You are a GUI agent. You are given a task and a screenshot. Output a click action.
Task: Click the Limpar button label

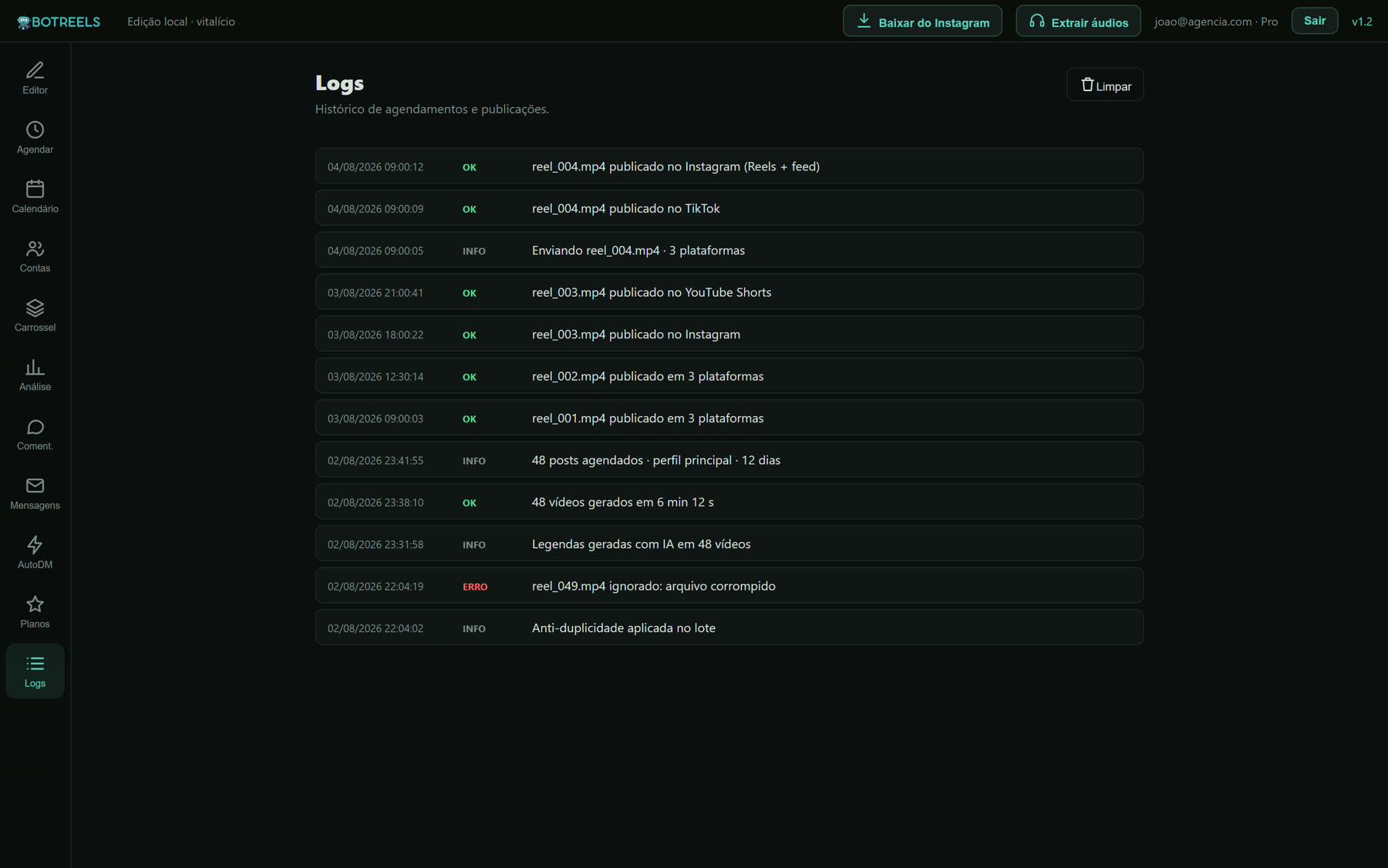coord(1113,86)
